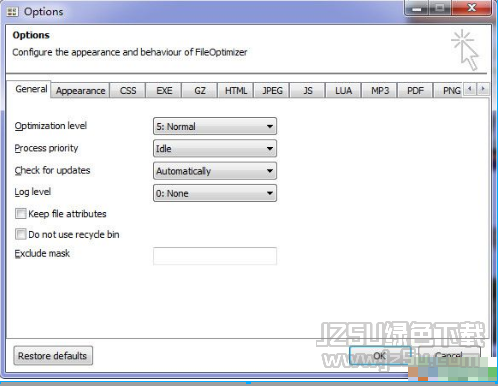This screenshot has width=498, height=386.
Task: Open the EXE tab
Action: 164,91
